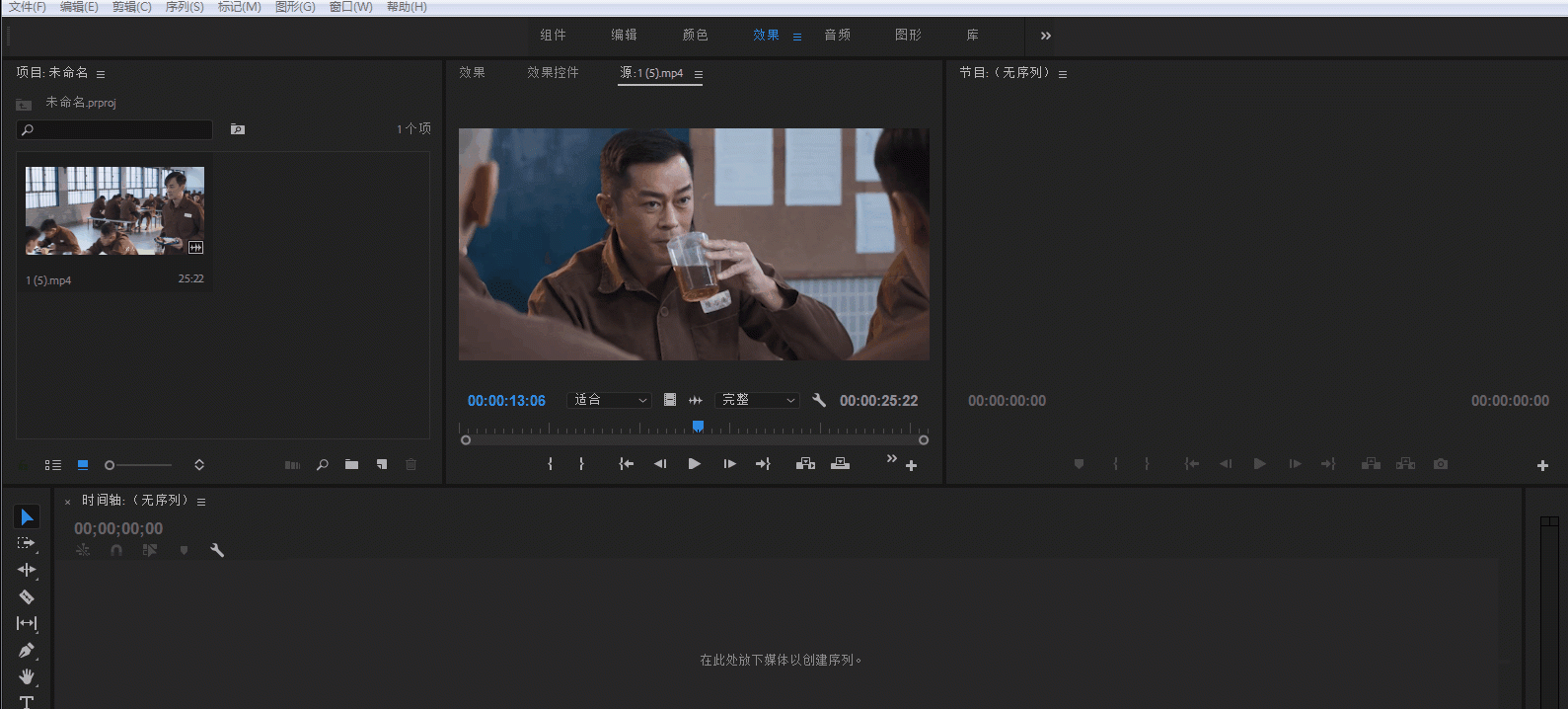Show more Source monitor transport buttons

892,458
